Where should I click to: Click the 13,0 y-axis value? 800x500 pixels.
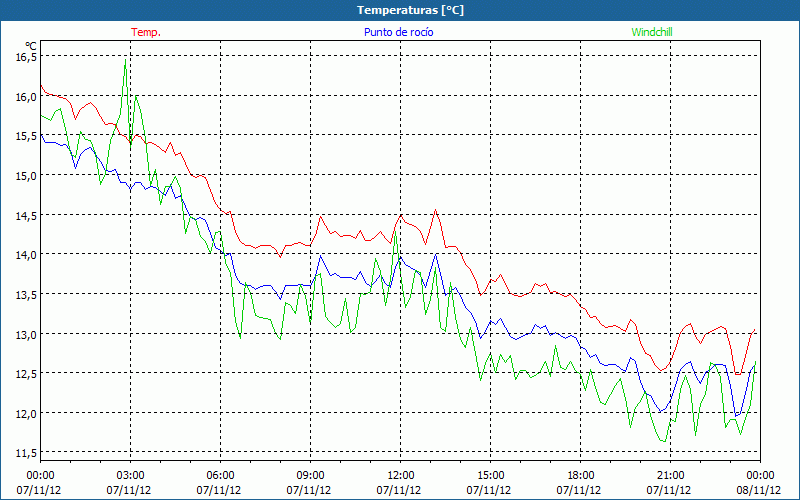pyautogui.click(x=25, y=333)
